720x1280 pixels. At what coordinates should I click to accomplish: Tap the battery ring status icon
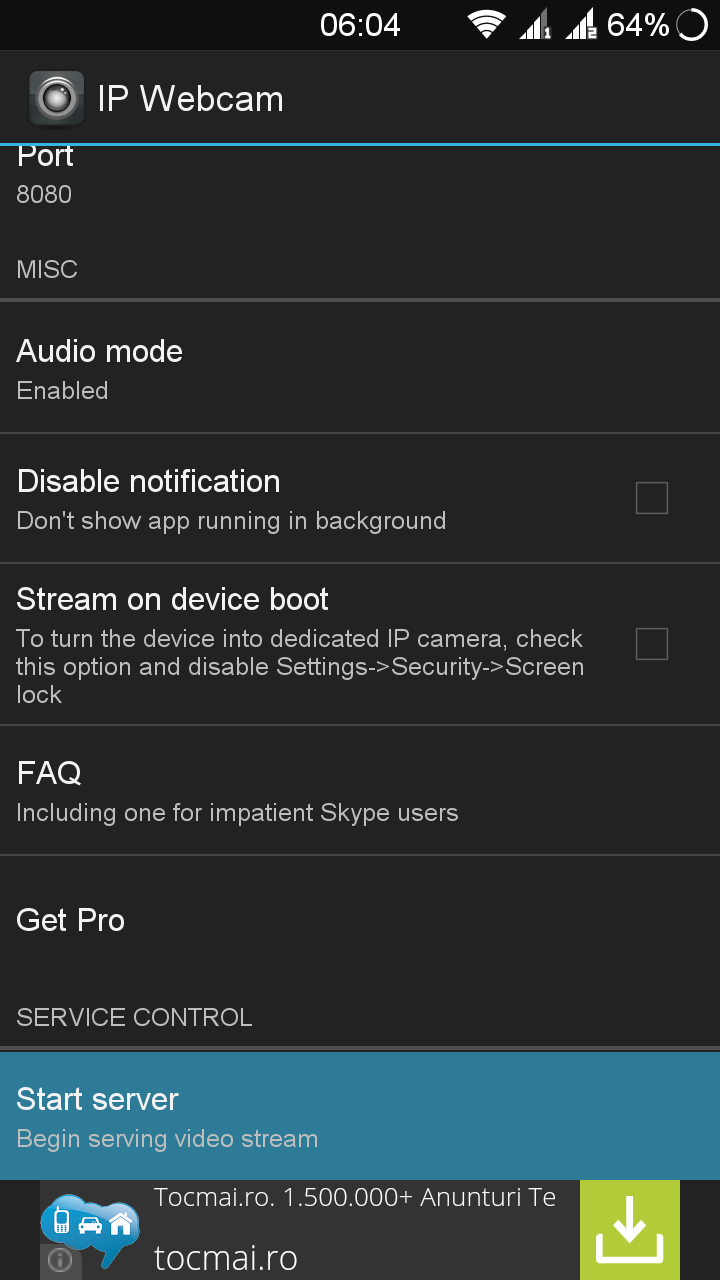click(692, 24)
